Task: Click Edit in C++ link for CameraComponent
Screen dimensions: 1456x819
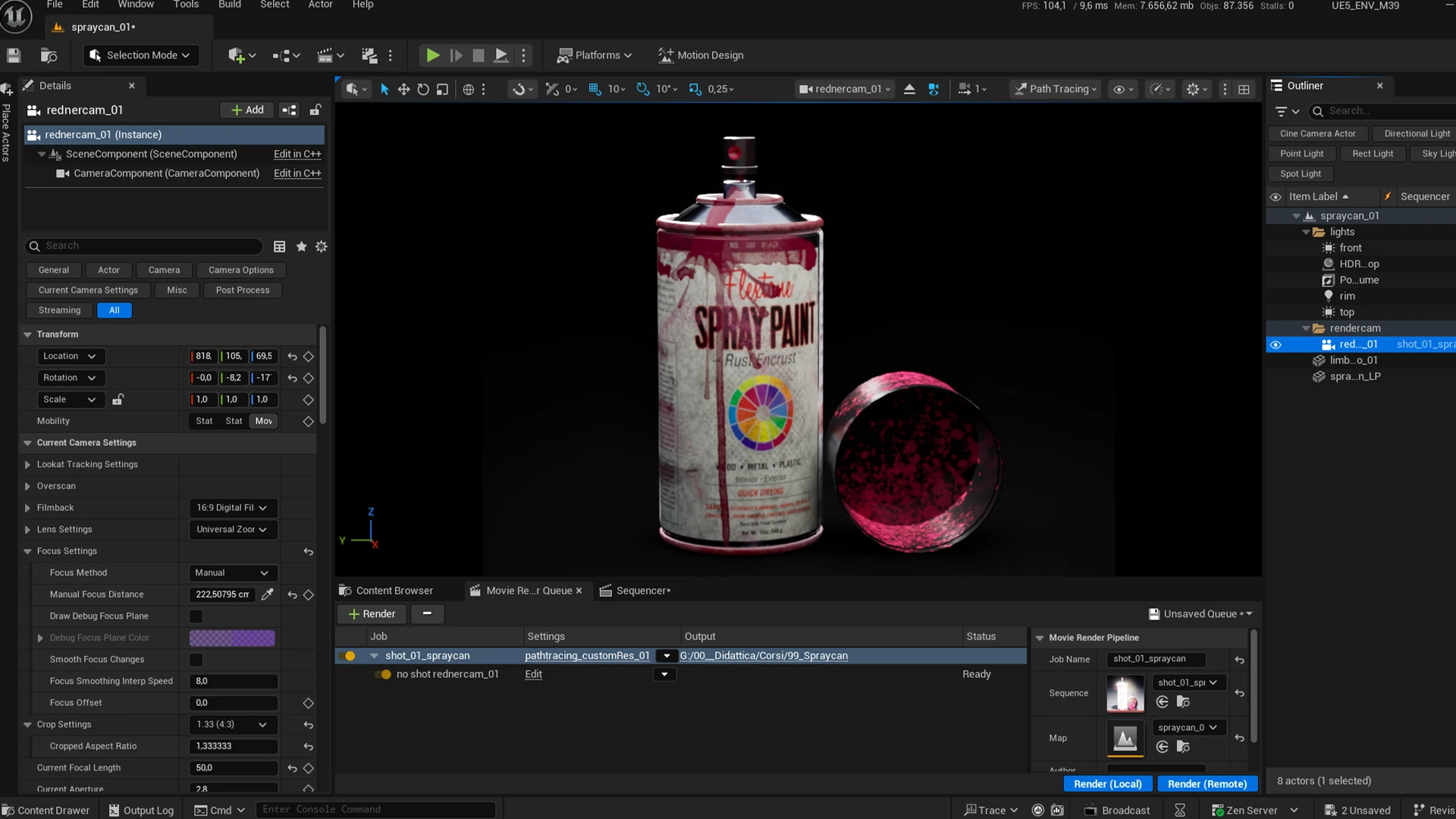Action: point(297,174)
